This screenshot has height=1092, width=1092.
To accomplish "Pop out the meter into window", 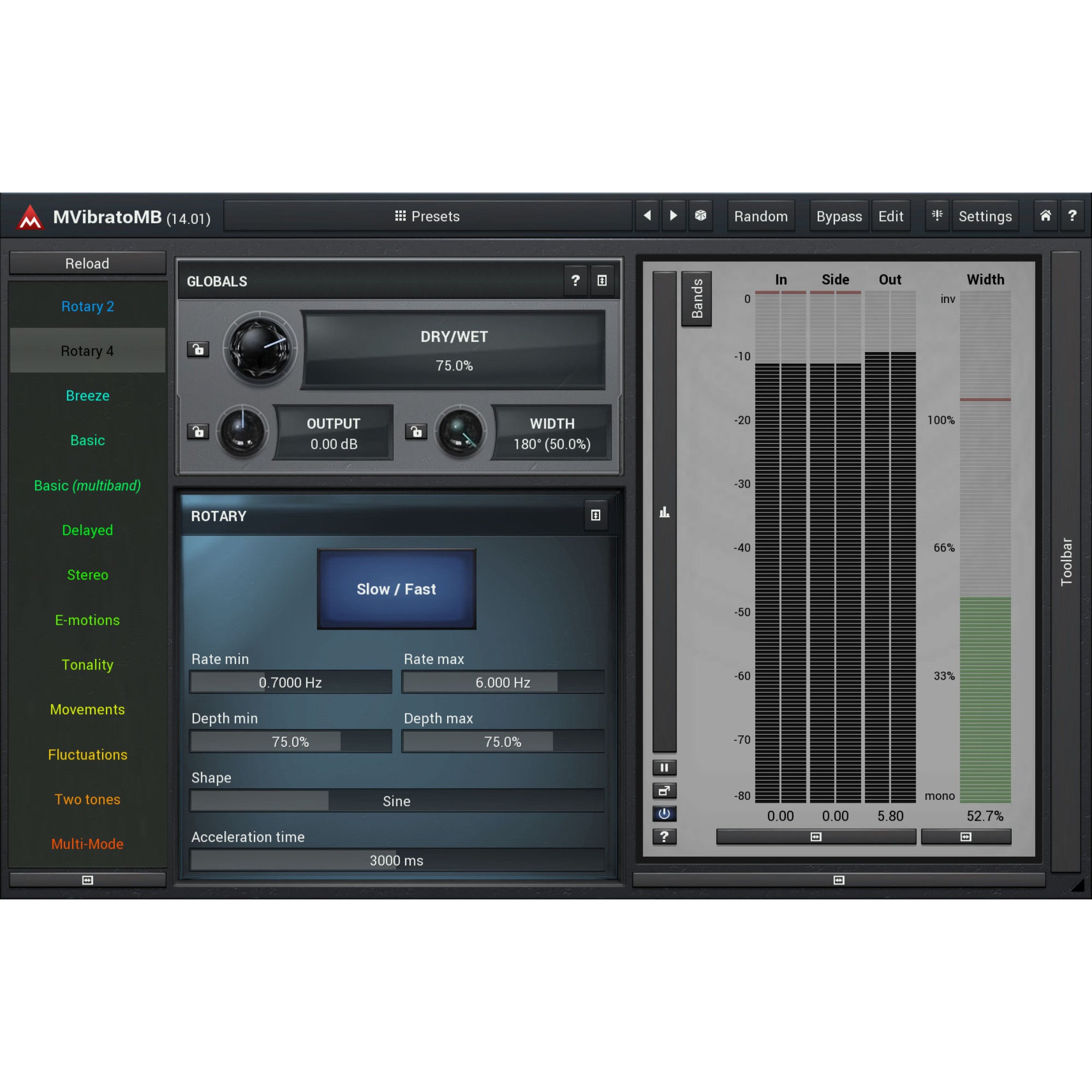I will pos(664,791).
